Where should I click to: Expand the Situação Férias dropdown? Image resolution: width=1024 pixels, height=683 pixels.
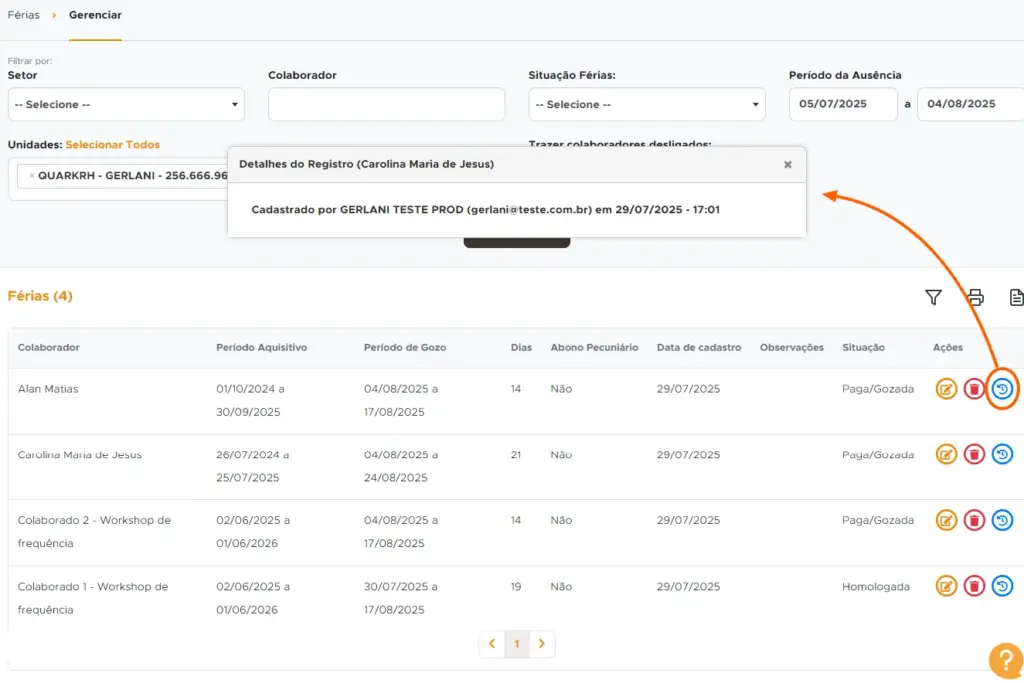click(x=646, y=104)
